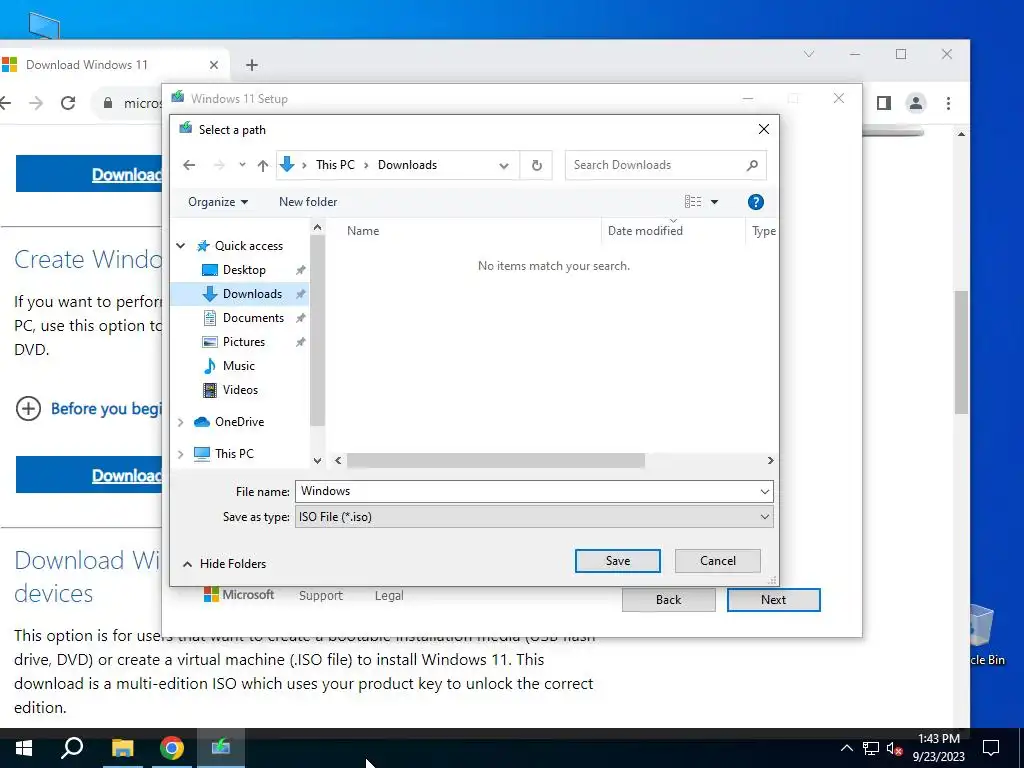Viewport: 1024px width, 768px height.
Task: Collapse the folder pane with Hide Folders
Action: [x=224, y=564]
